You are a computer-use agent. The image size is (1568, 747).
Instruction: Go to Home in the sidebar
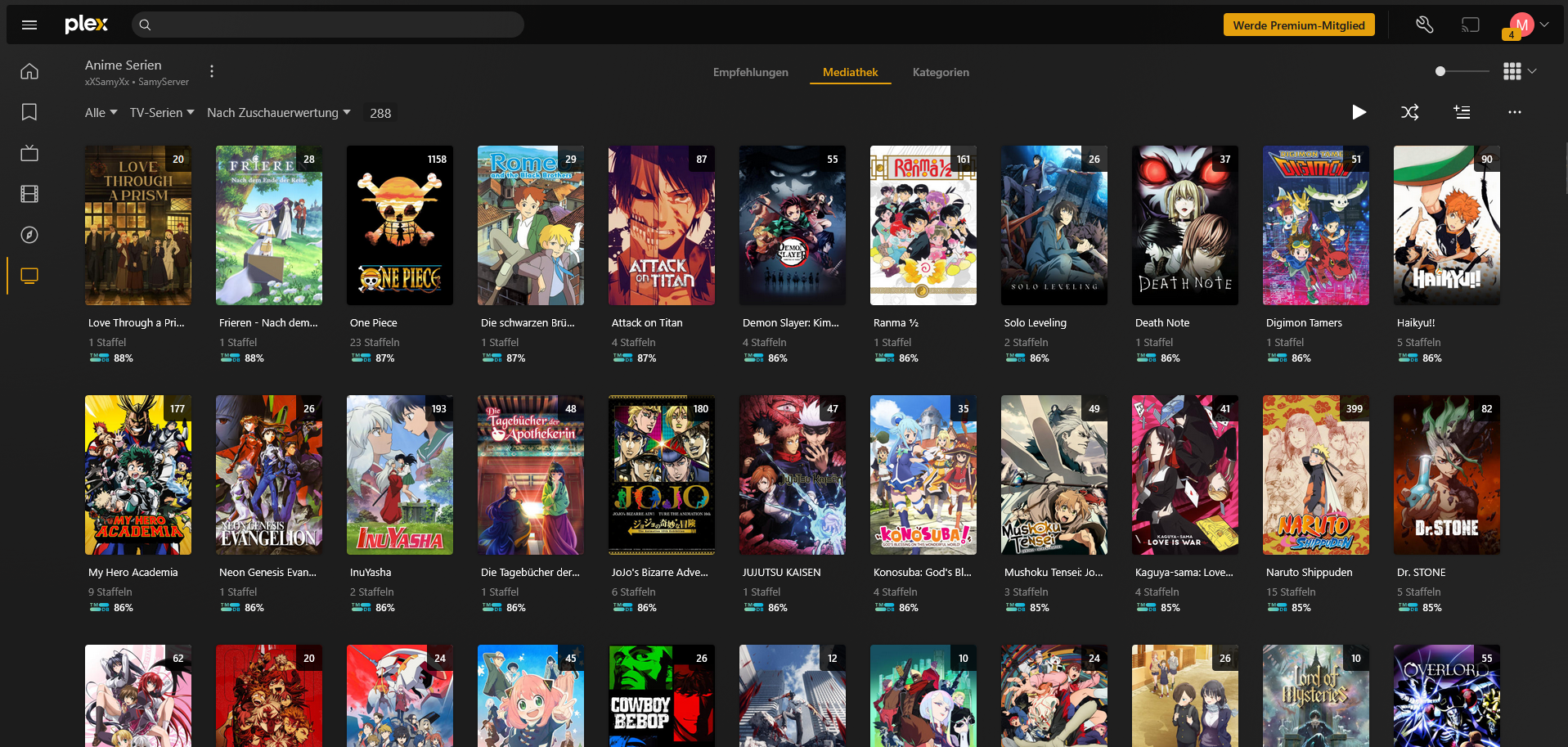click(29, 71)
